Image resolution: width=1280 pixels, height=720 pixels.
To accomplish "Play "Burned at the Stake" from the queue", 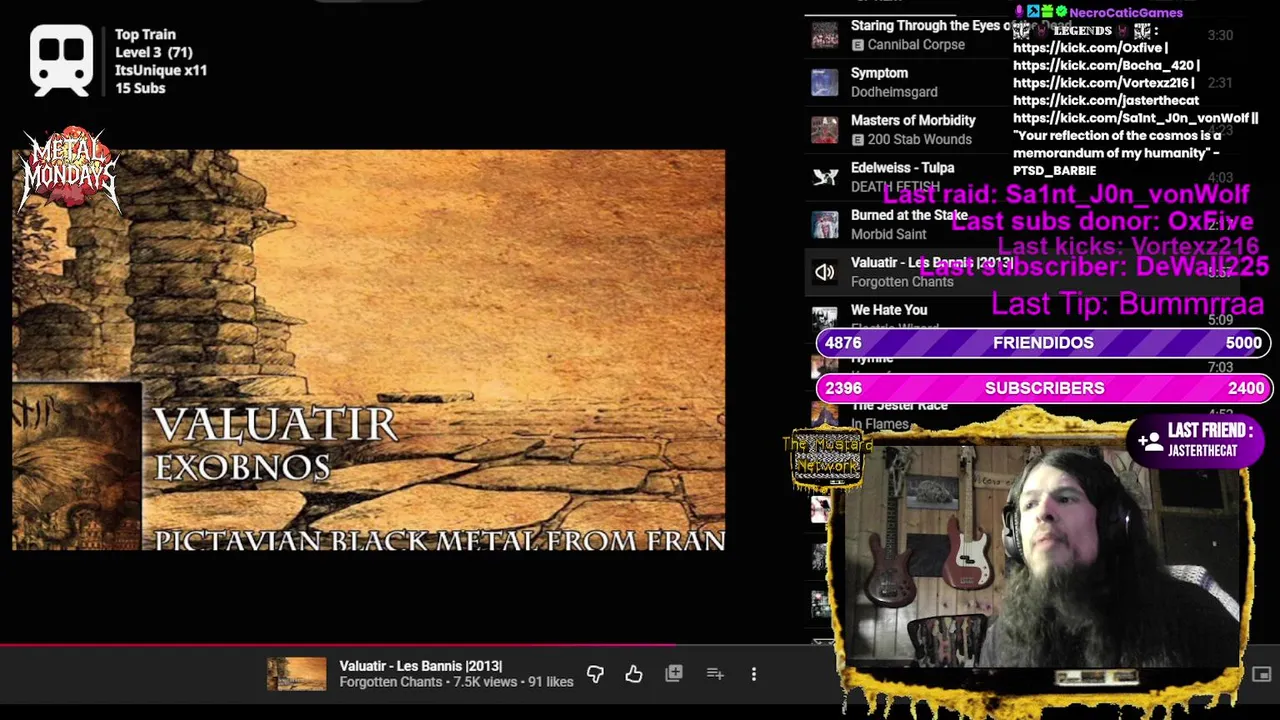I will coord(909,215).
